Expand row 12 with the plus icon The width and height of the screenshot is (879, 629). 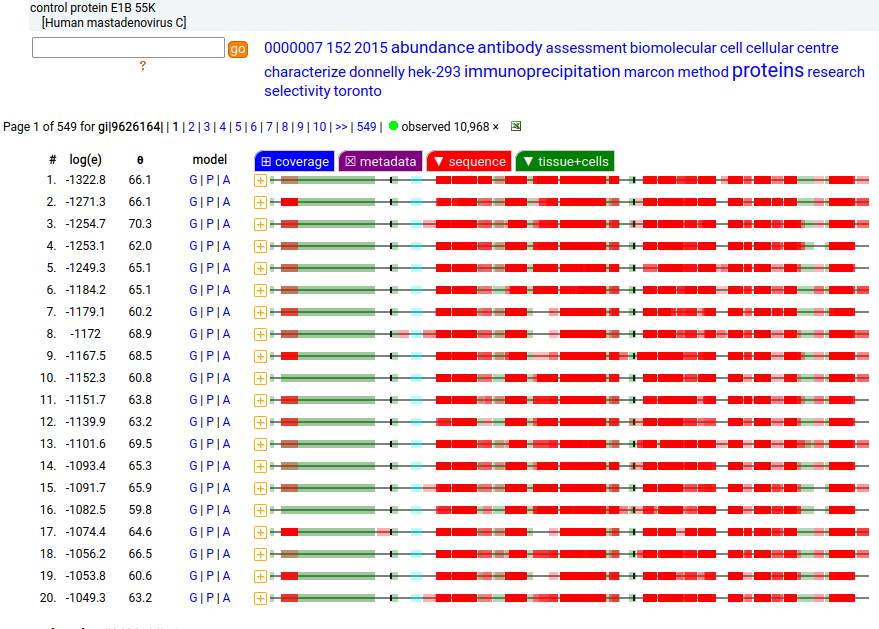coord(260,422)
